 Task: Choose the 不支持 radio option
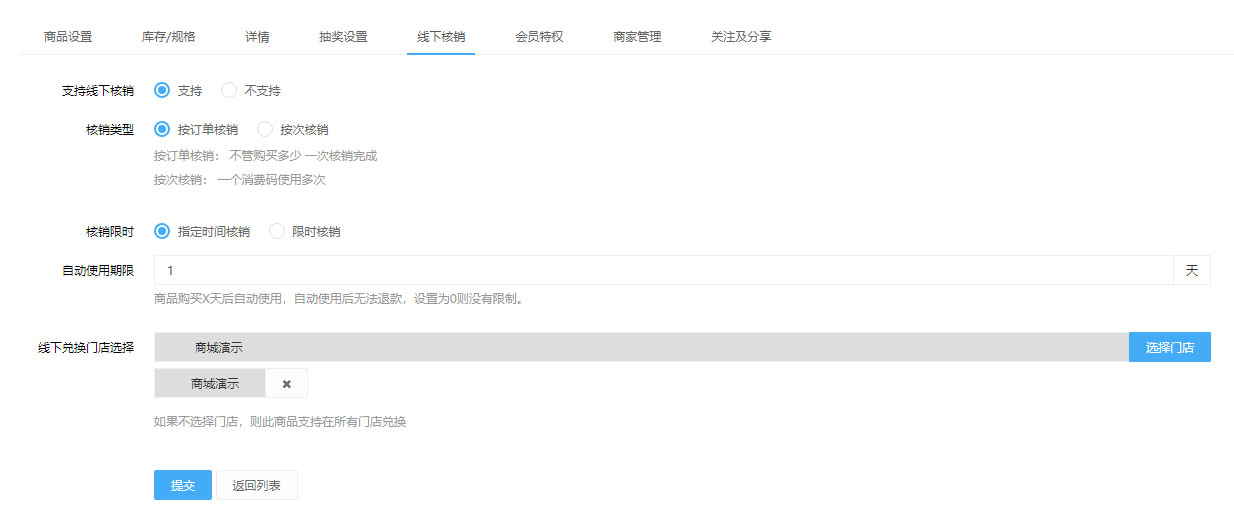click(x=229, y=91)
